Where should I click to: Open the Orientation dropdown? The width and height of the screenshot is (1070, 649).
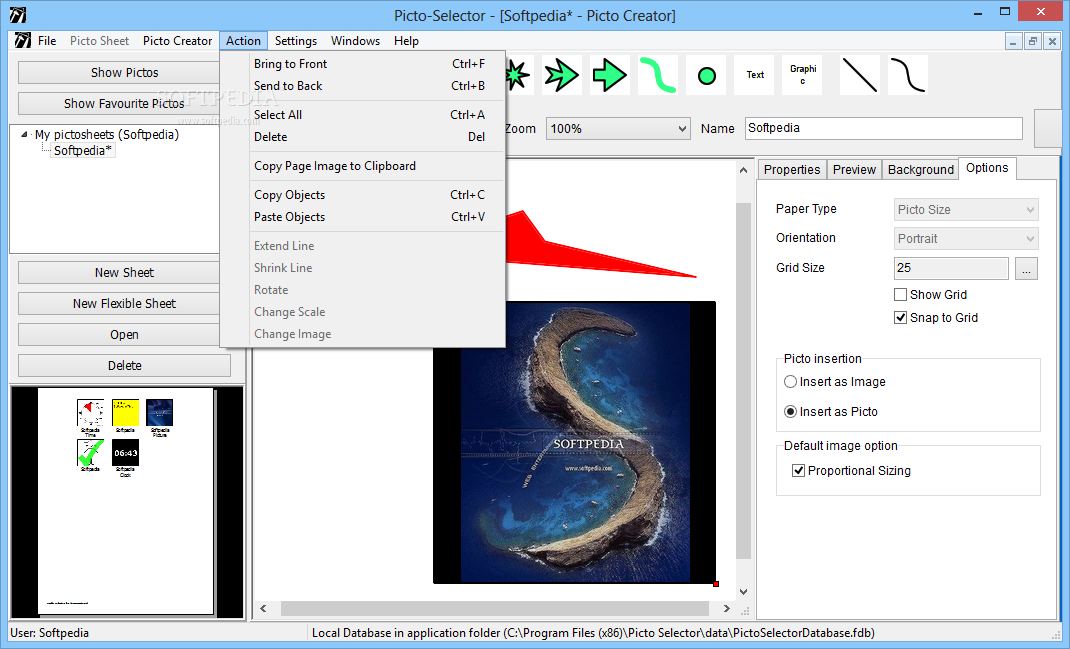click(966, 238)
